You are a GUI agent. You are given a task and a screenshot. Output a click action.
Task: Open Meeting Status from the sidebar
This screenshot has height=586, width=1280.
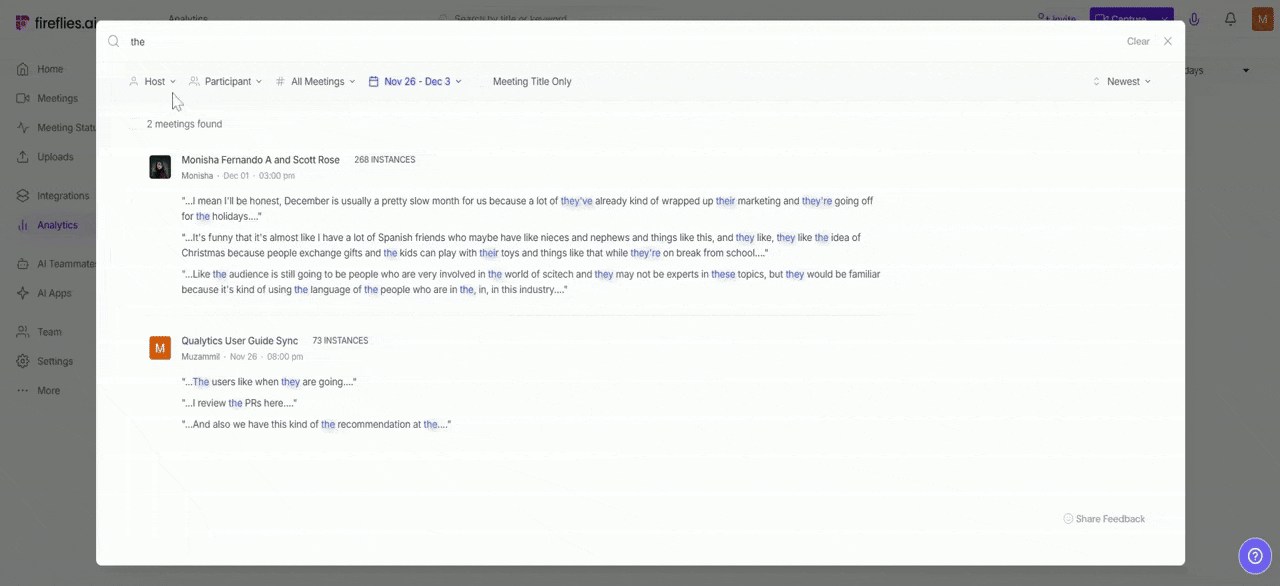[66, 127]
